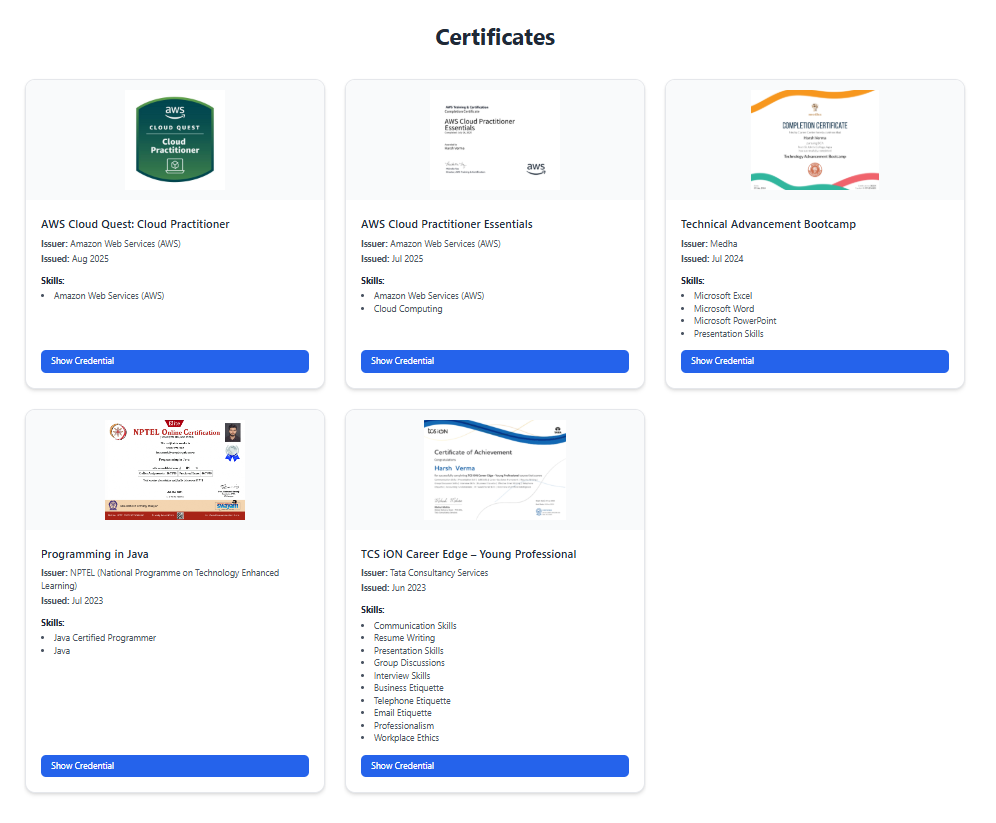
Task: Open the NPTEL Online Certification thumbnail
Action: pyautogui.click(x=175, y=470)
